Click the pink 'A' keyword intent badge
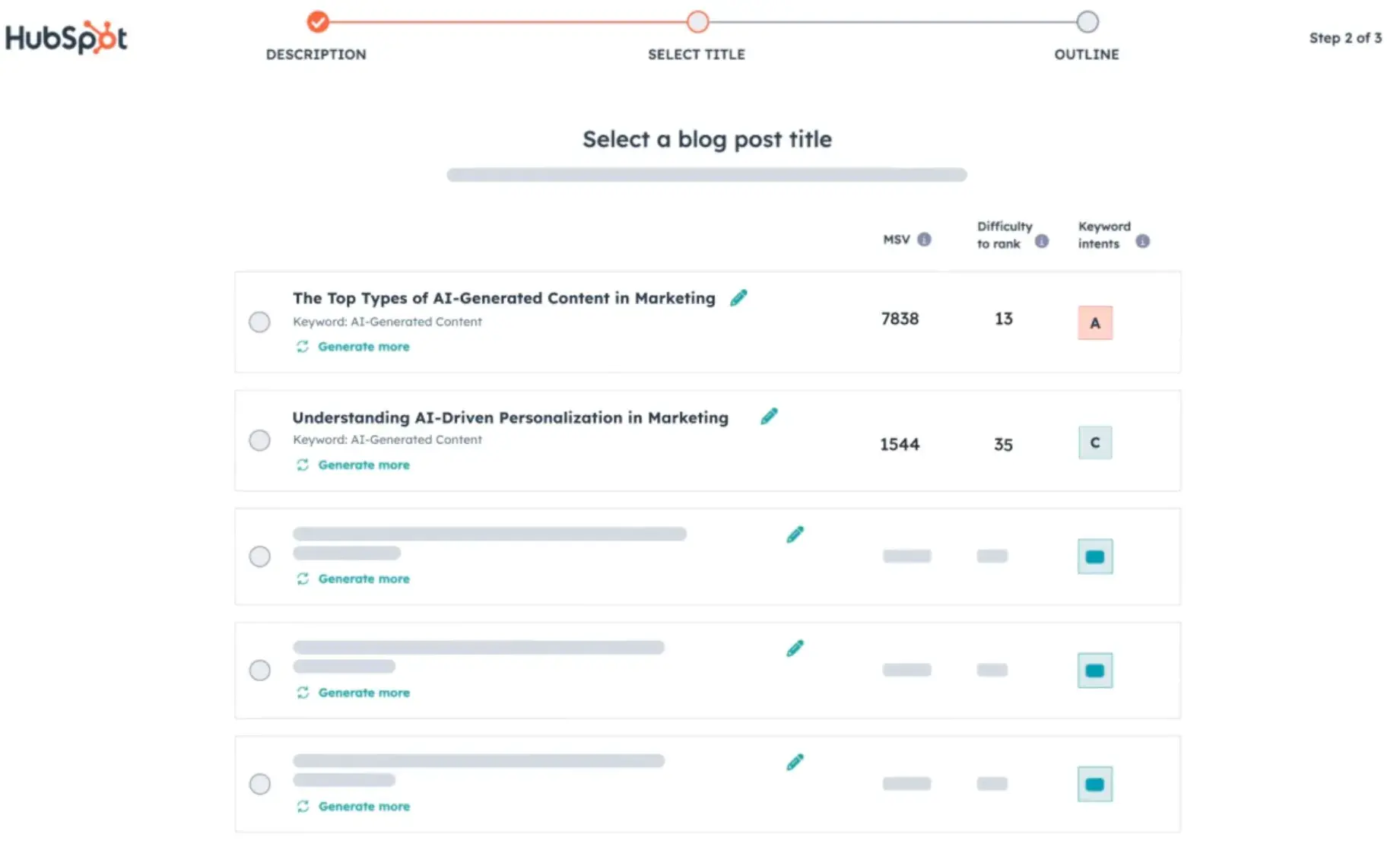 tap(1095, 323)
